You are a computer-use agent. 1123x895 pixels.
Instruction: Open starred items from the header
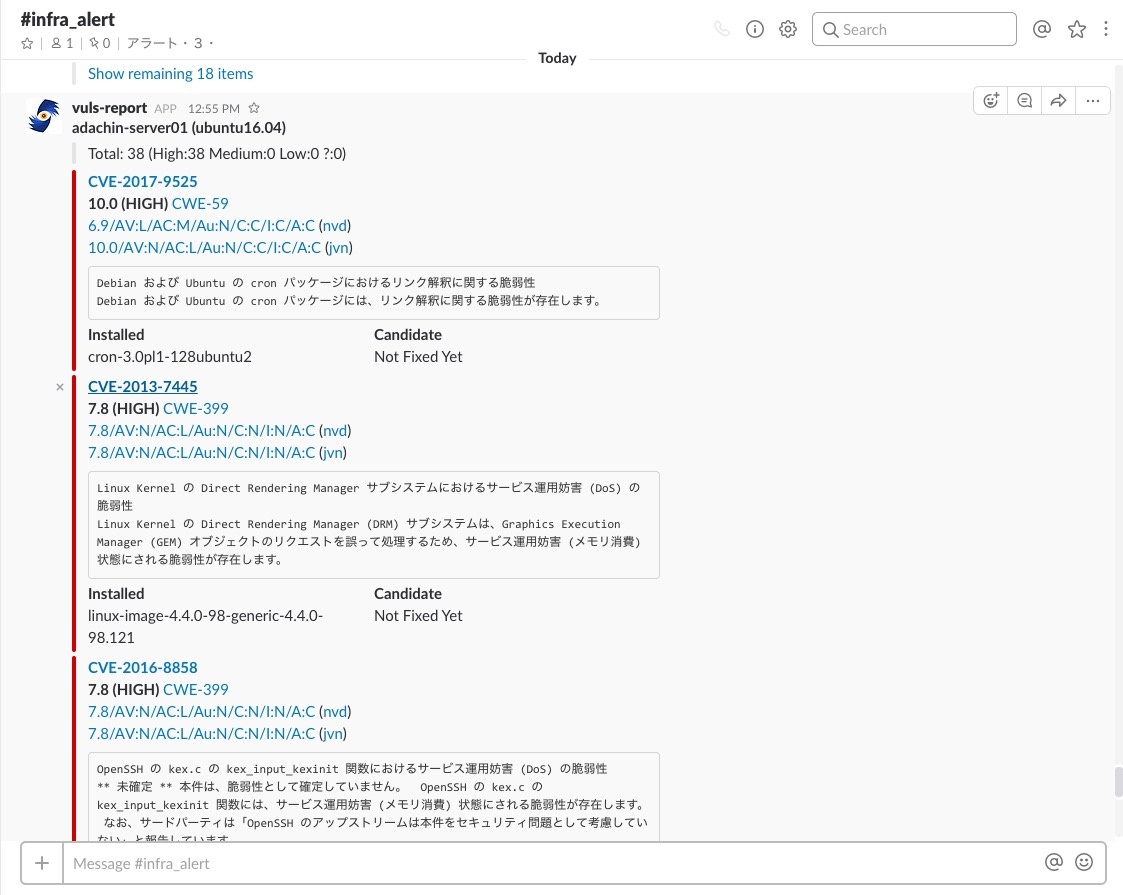click(1076, 30)
